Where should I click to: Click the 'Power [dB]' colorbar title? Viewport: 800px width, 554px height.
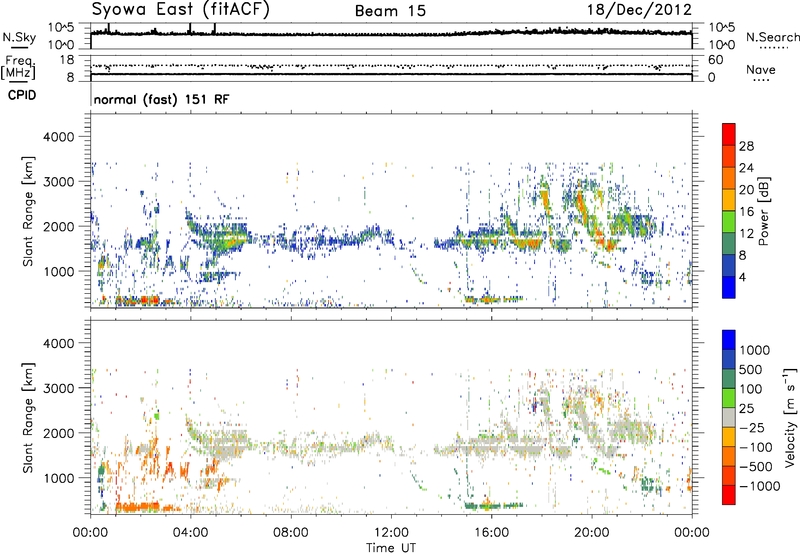763,211
